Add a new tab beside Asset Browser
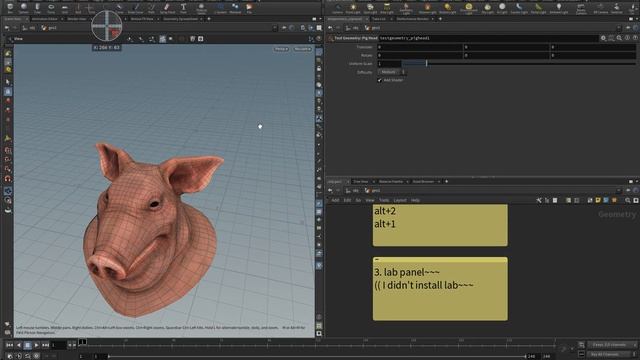The width and height of the screenshot is (640, 360). [447, 182]
